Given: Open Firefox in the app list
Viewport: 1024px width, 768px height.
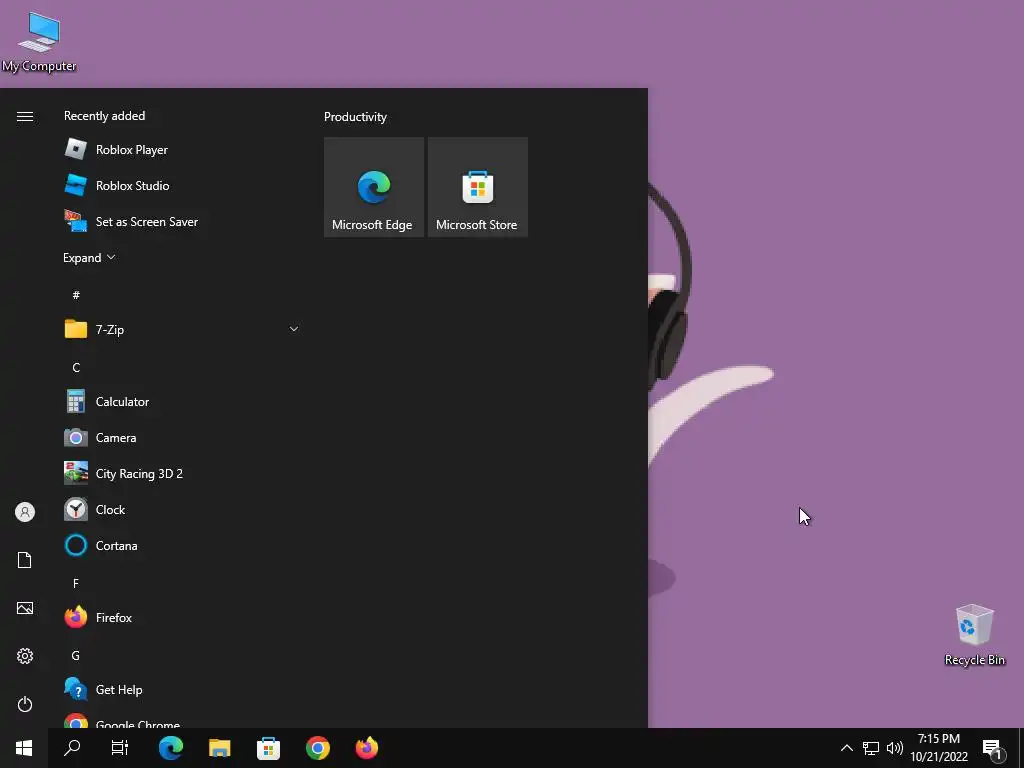Looking at the screenshot, I should point(182,617).
